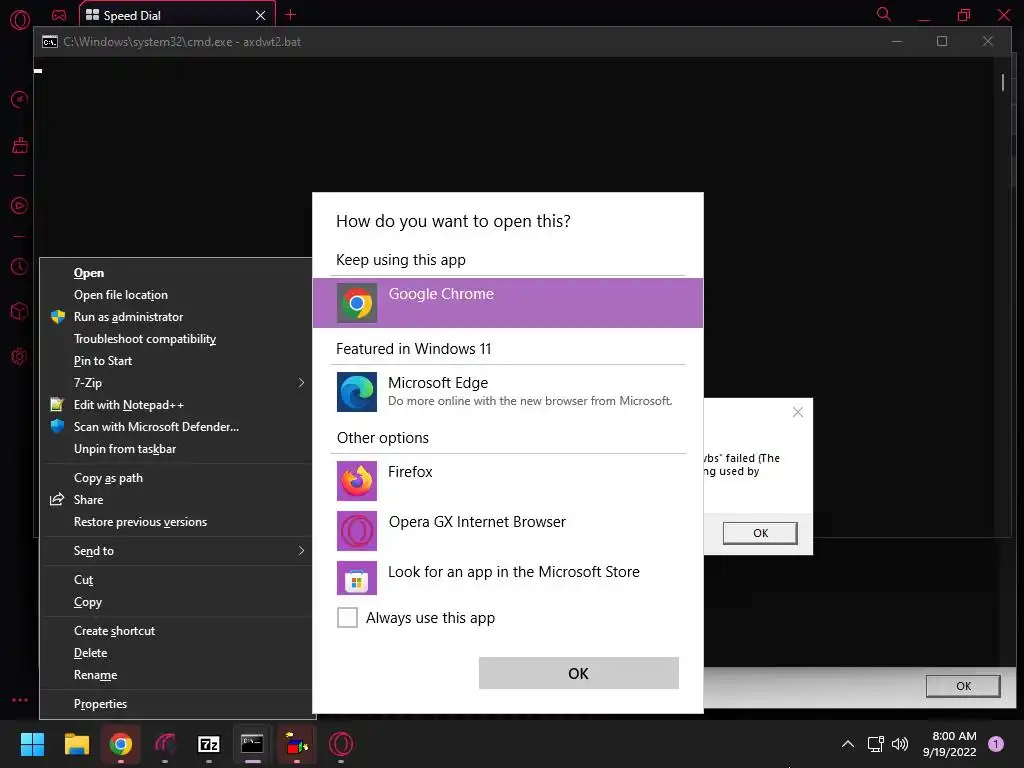The image size is (1024, 768).
Task: Close the small error dialog
Action: pos(797,412)
